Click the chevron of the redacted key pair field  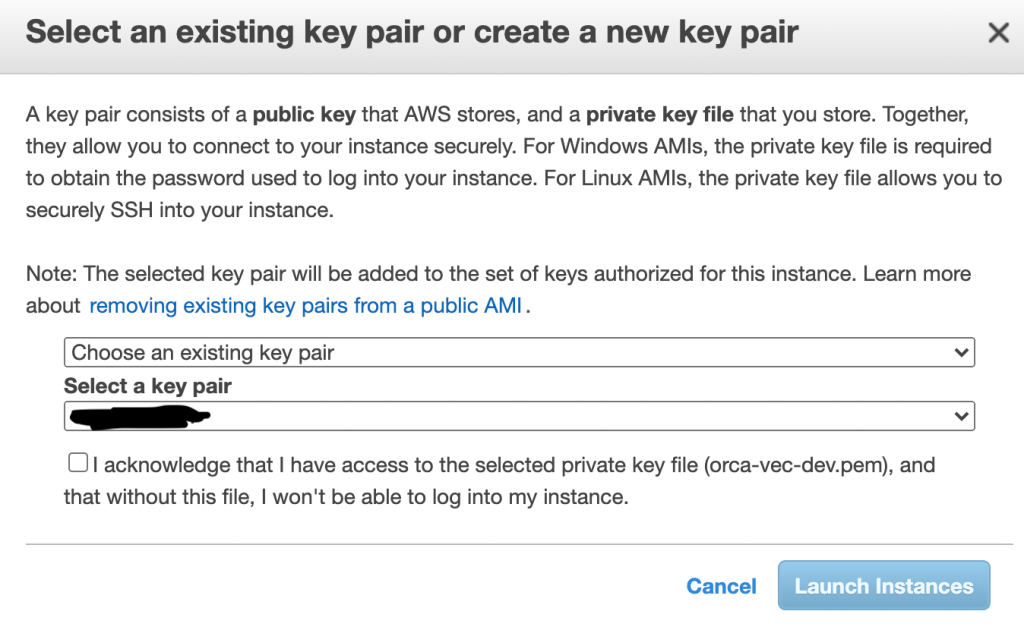pyautogui.click(x=961, y=415)
